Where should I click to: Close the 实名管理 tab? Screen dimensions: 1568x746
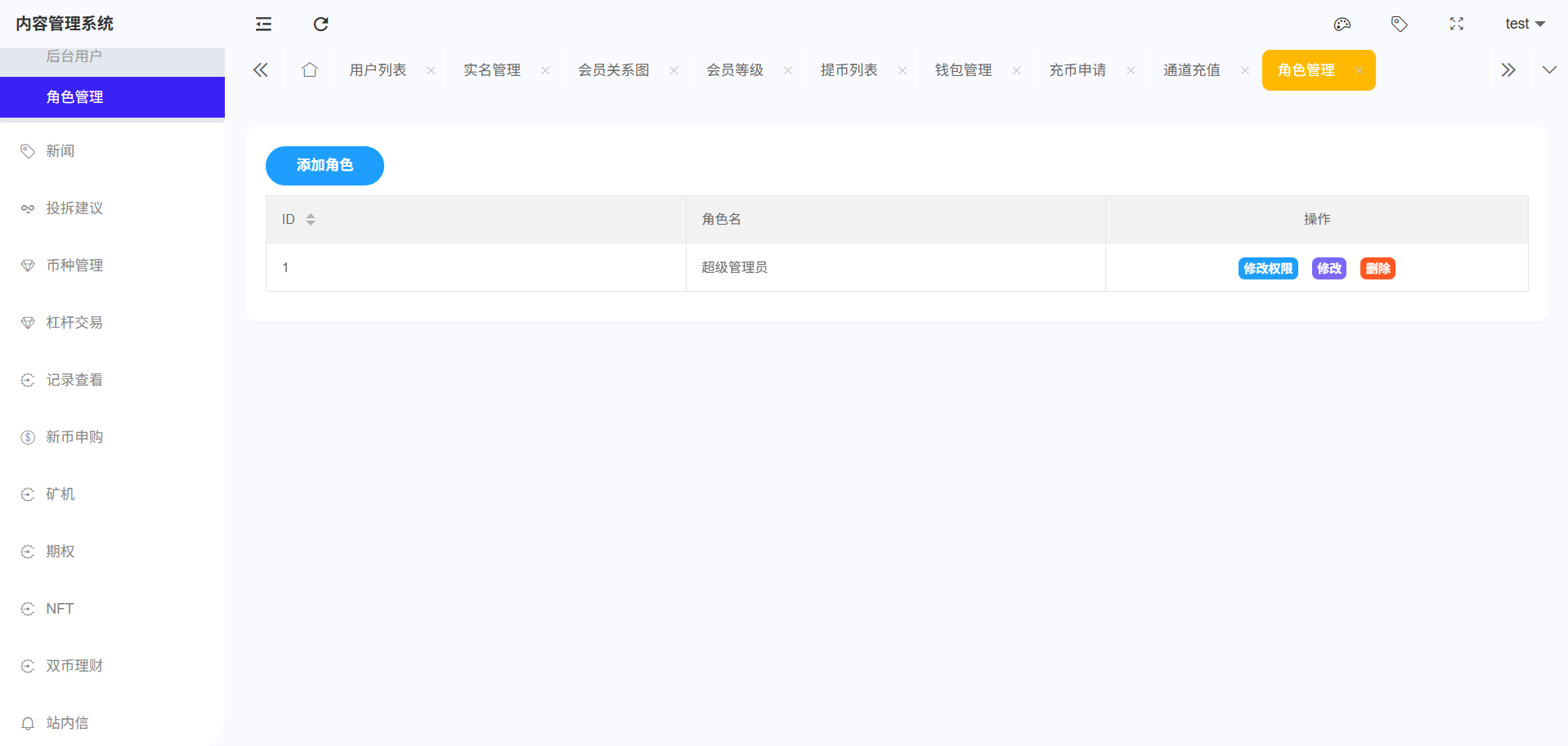tap(545, 71)
